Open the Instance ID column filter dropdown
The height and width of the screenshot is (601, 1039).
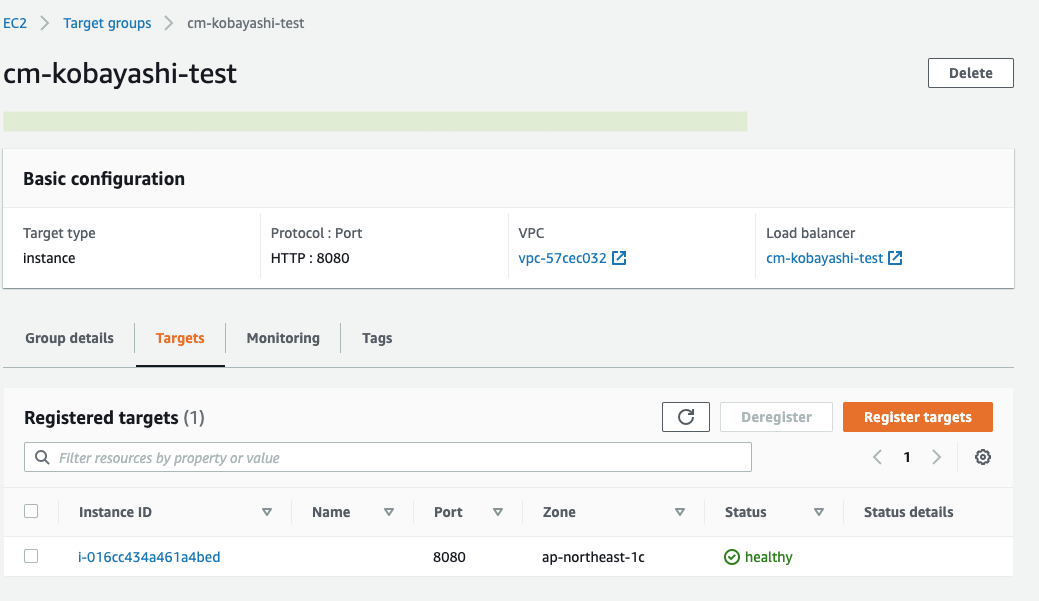pyautogui.click(x=267, y=511)
